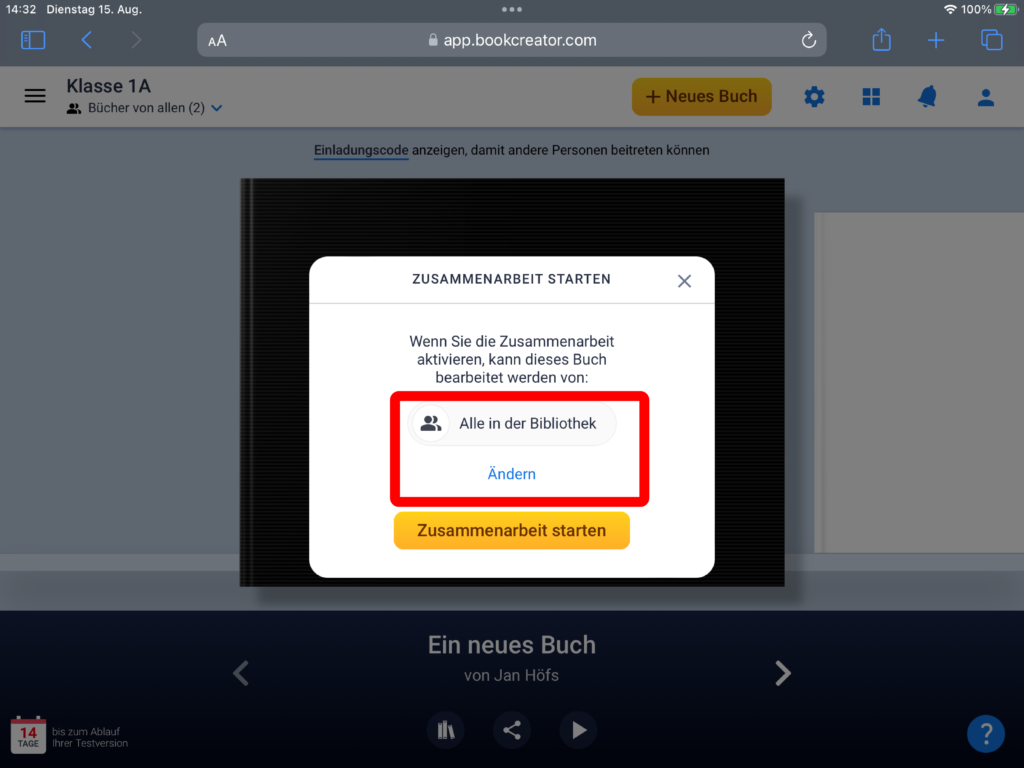Open the hamburger menu
The height and width of the screenshot is (768, 1024).
35,96
